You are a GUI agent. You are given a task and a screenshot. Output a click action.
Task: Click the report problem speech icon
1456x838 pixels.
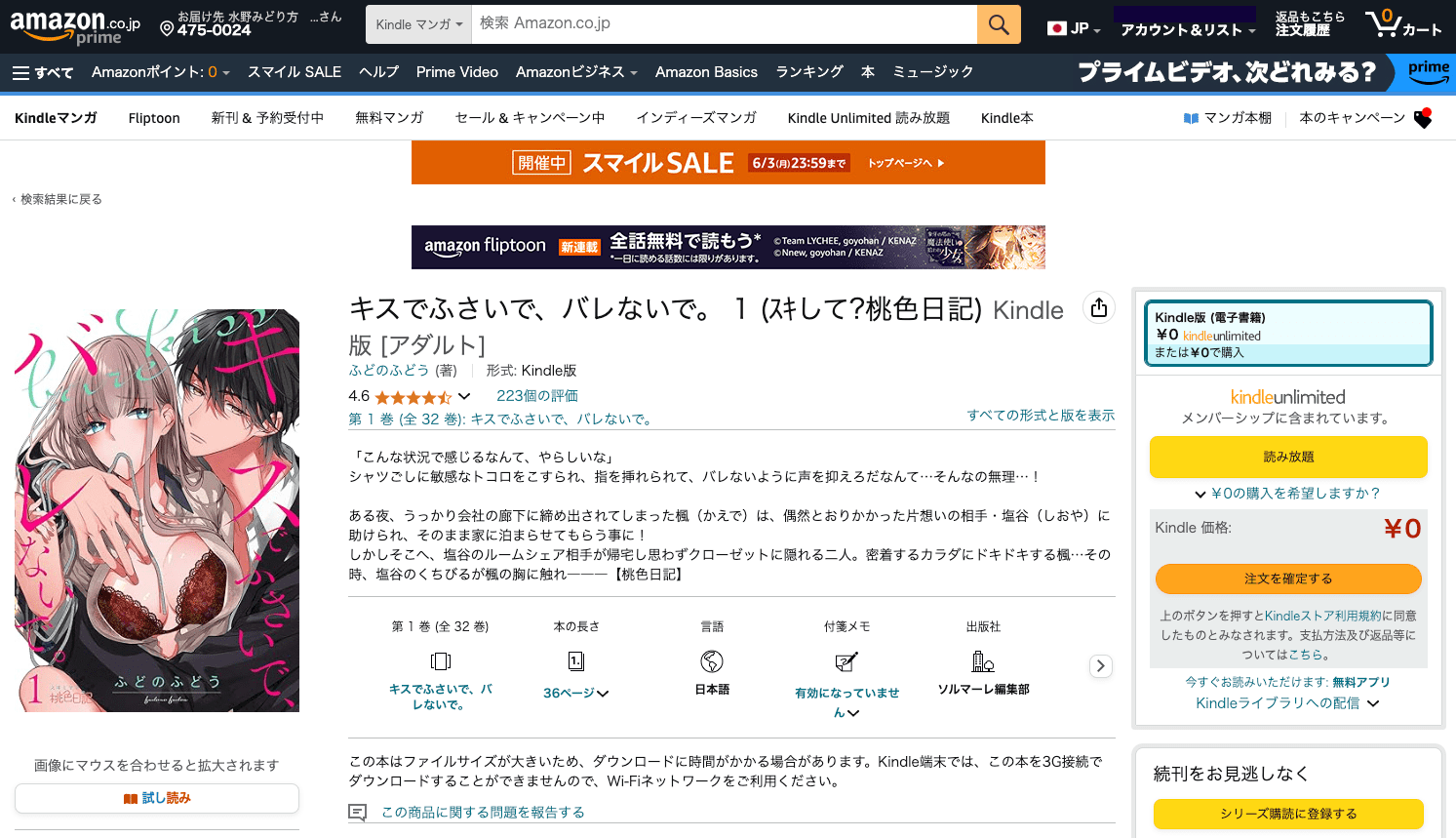358,813
